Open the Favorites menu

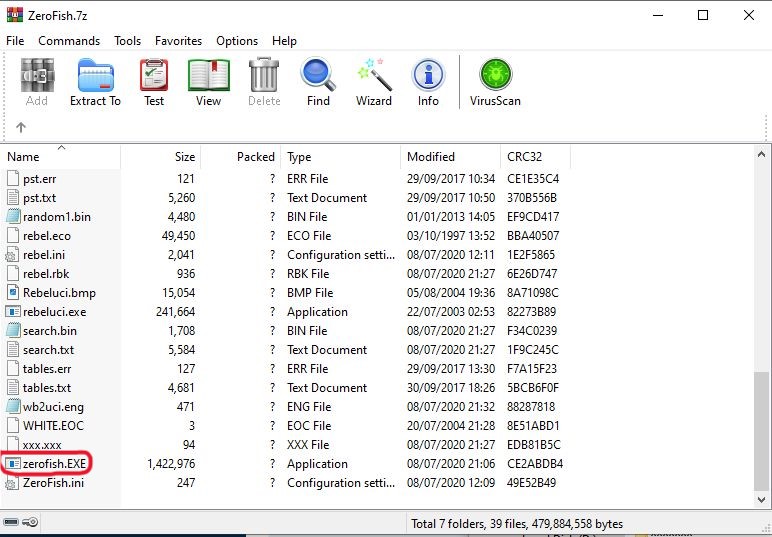pyautogui.click(x=178, y=41)
